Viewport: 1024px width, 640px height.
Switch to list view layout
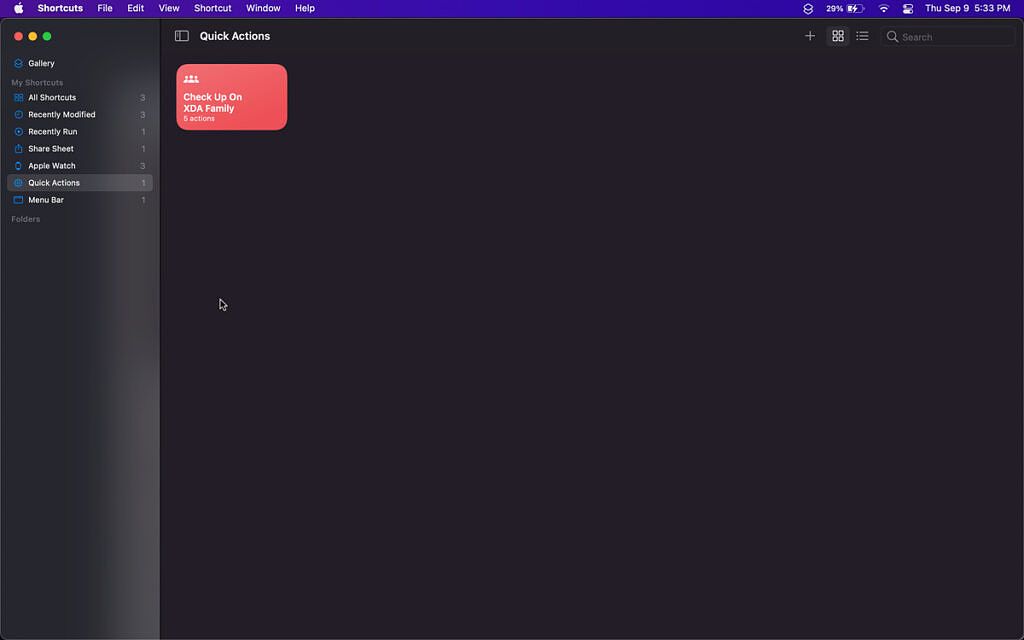[862, 35]
